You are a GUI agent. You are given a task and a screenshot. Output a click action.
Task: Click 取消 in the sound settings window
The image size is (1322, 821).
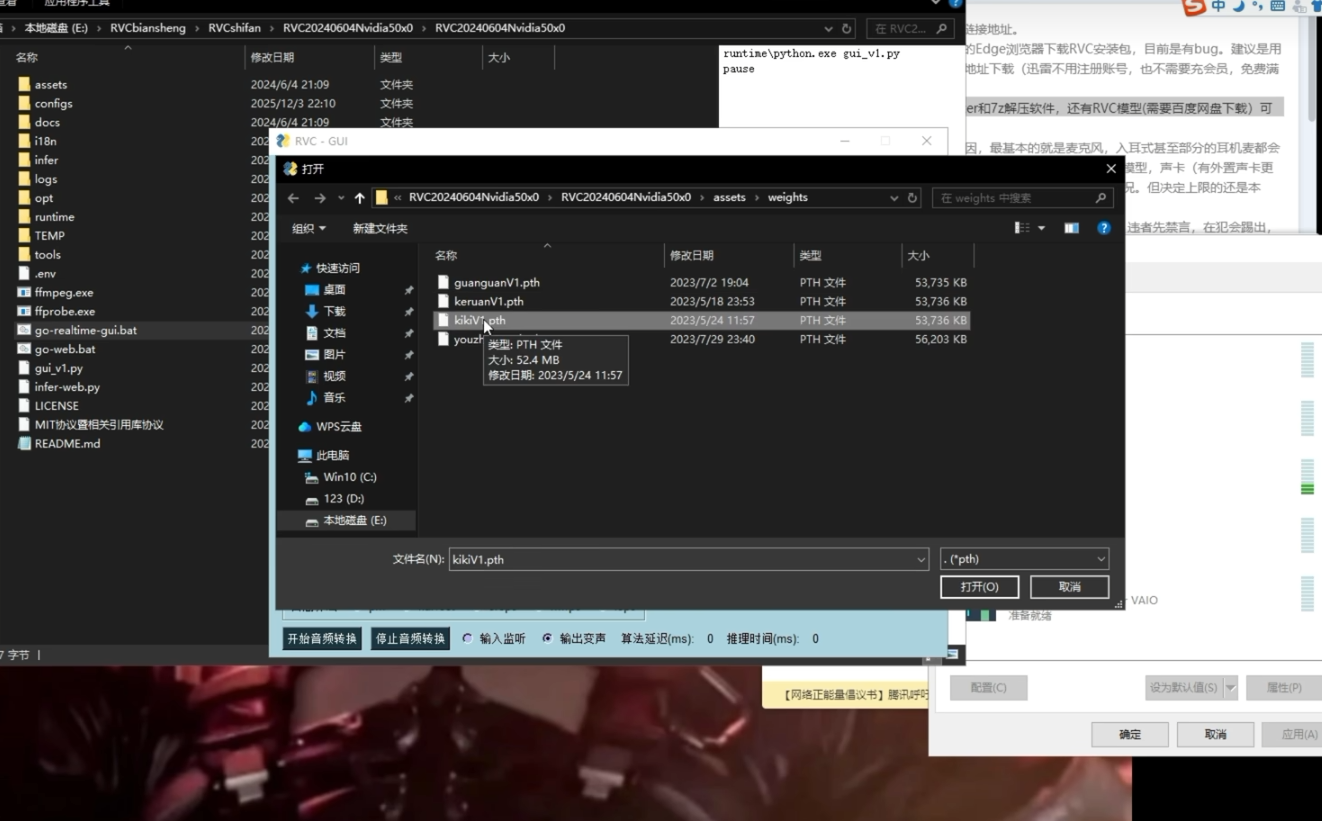coord(1215,734)
